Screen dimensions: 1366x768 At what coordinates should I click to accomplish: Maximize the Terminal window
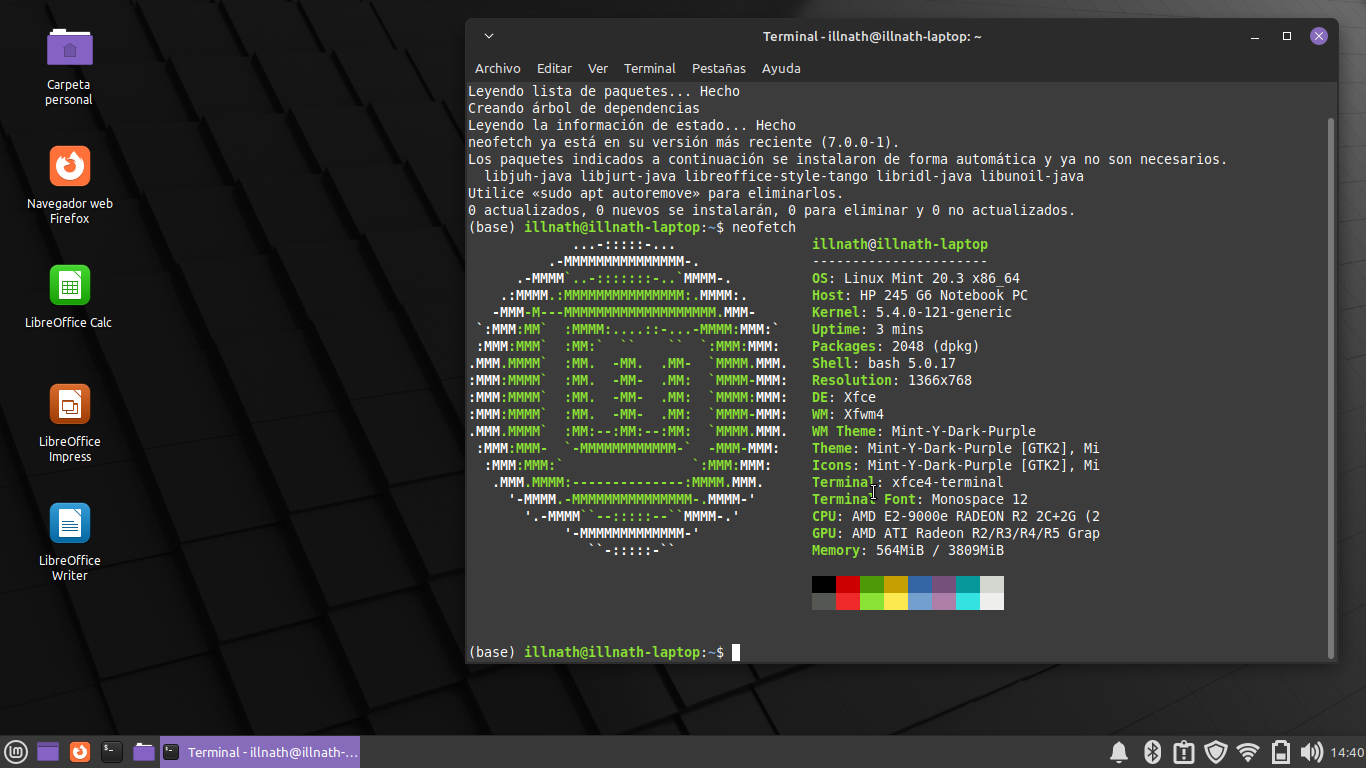(x=1287, y=36)
